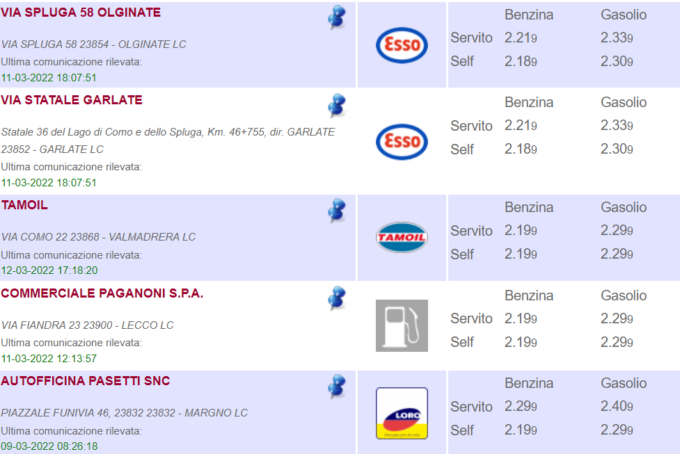Click the address Via Fiandra 23 Lecco
Viewport: 680px width, 454px height.
[x=87, y=325]
